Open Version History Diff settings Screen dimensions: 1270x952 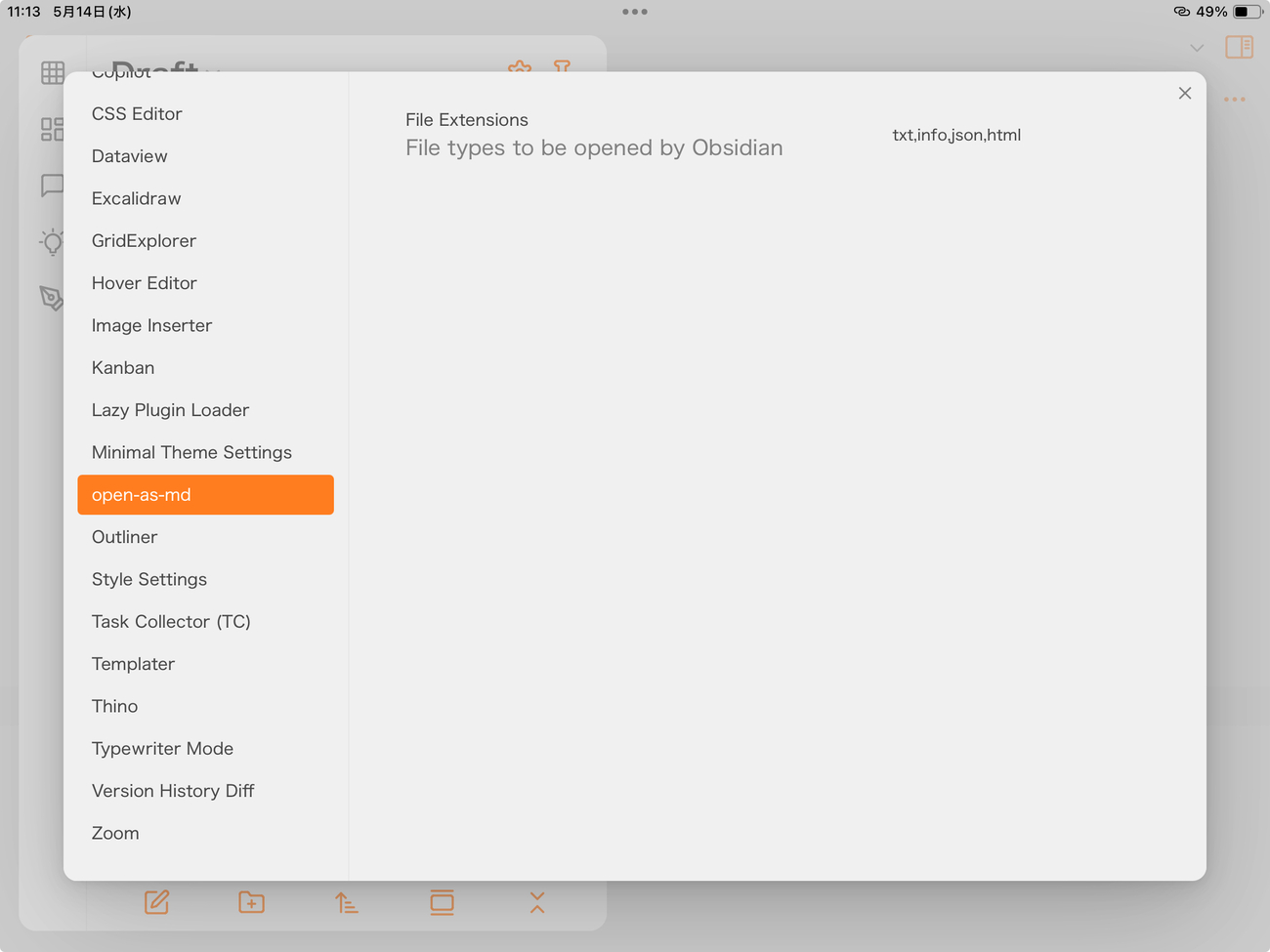click(x=205, y=791)
